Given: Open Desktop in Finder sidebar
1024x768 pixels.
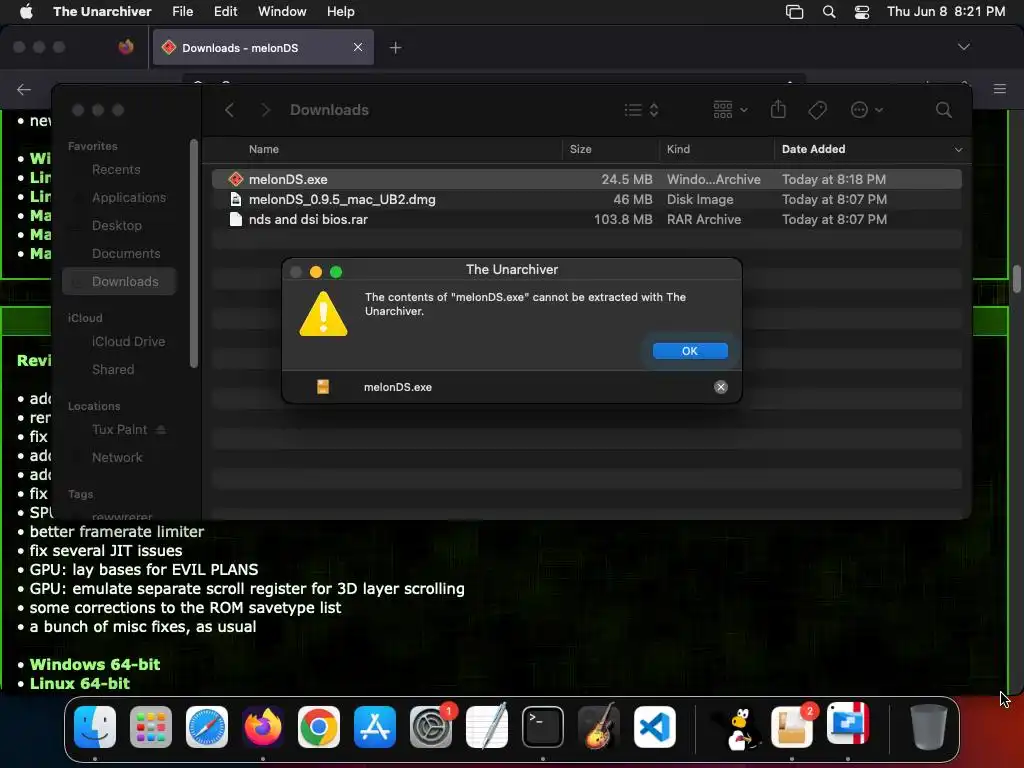Looking at the screenshot, I should pyautogui.click(x=117, y=225).
